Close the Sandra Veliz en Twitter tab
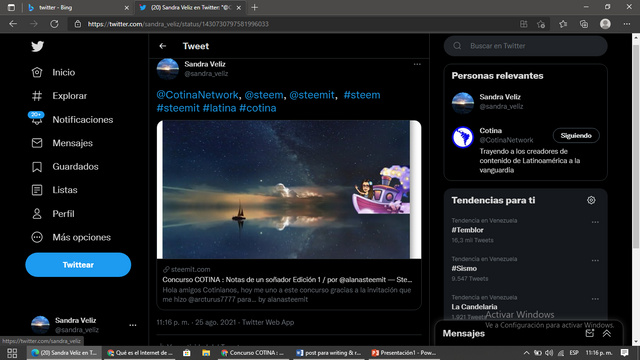This screenshot has height=360, width=640. (239, 8)
